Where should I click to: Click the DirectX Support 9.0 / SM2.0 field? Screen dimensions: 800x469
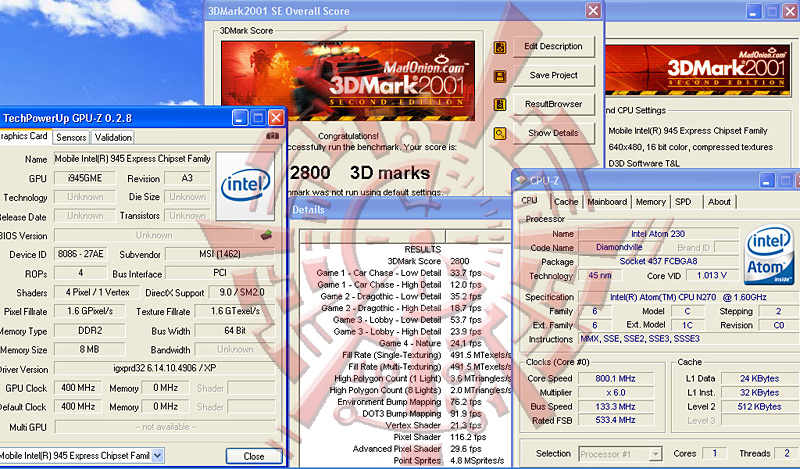pyautogui.click(x=242, y=292)
